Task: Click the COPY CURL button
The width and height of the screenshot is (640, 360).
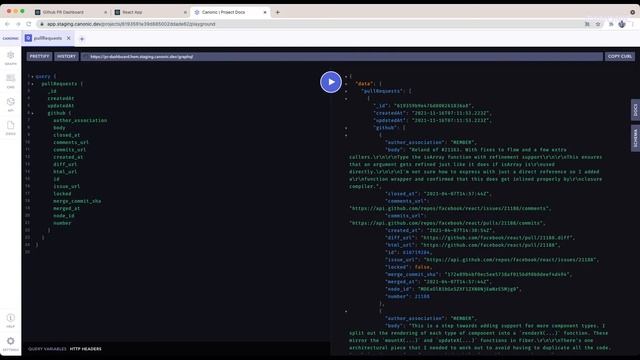Action: click(620, 56)
